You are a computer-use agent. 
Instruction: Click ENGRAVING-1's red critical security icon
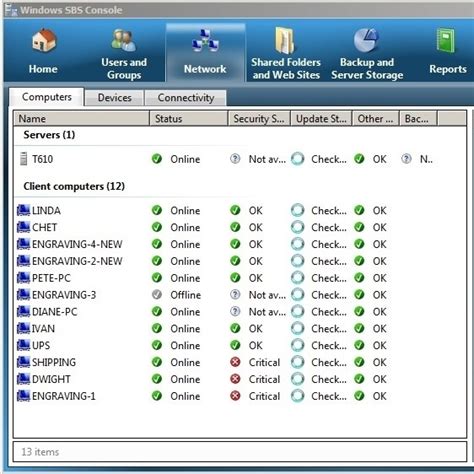pos(235,396)
